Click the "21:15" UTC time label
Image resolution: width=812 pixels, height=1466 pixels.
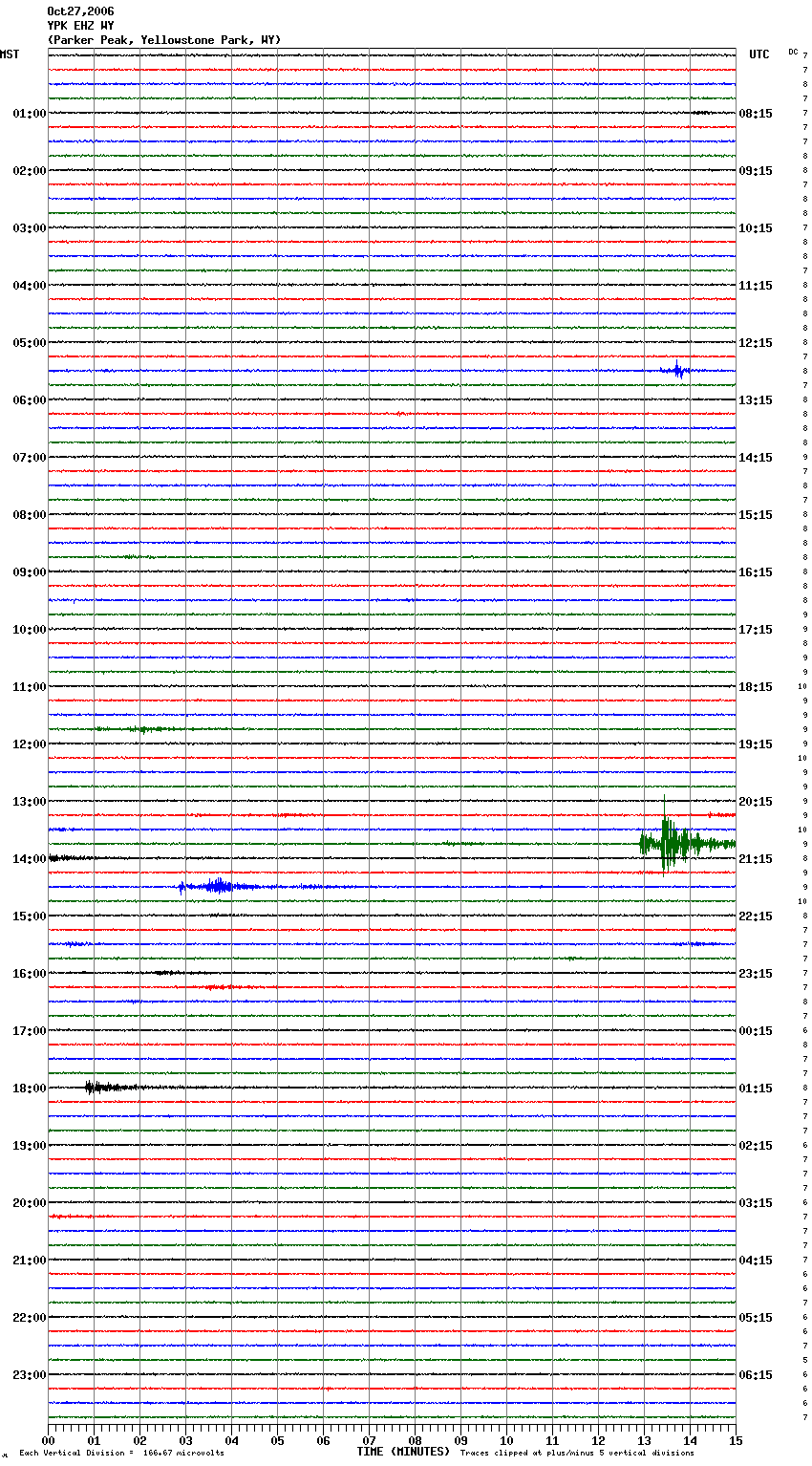pos(756,859)
